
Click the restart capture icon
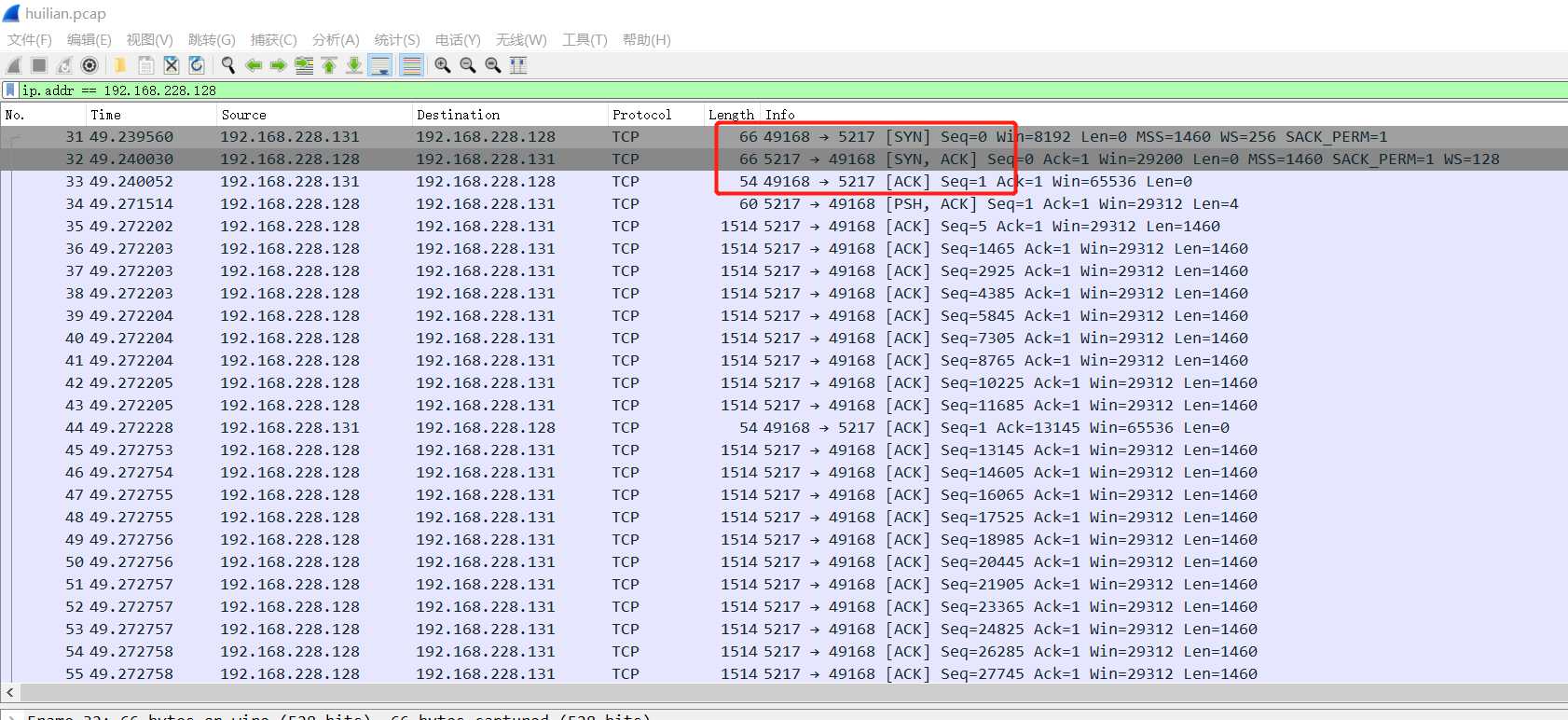tap(64, 65)
